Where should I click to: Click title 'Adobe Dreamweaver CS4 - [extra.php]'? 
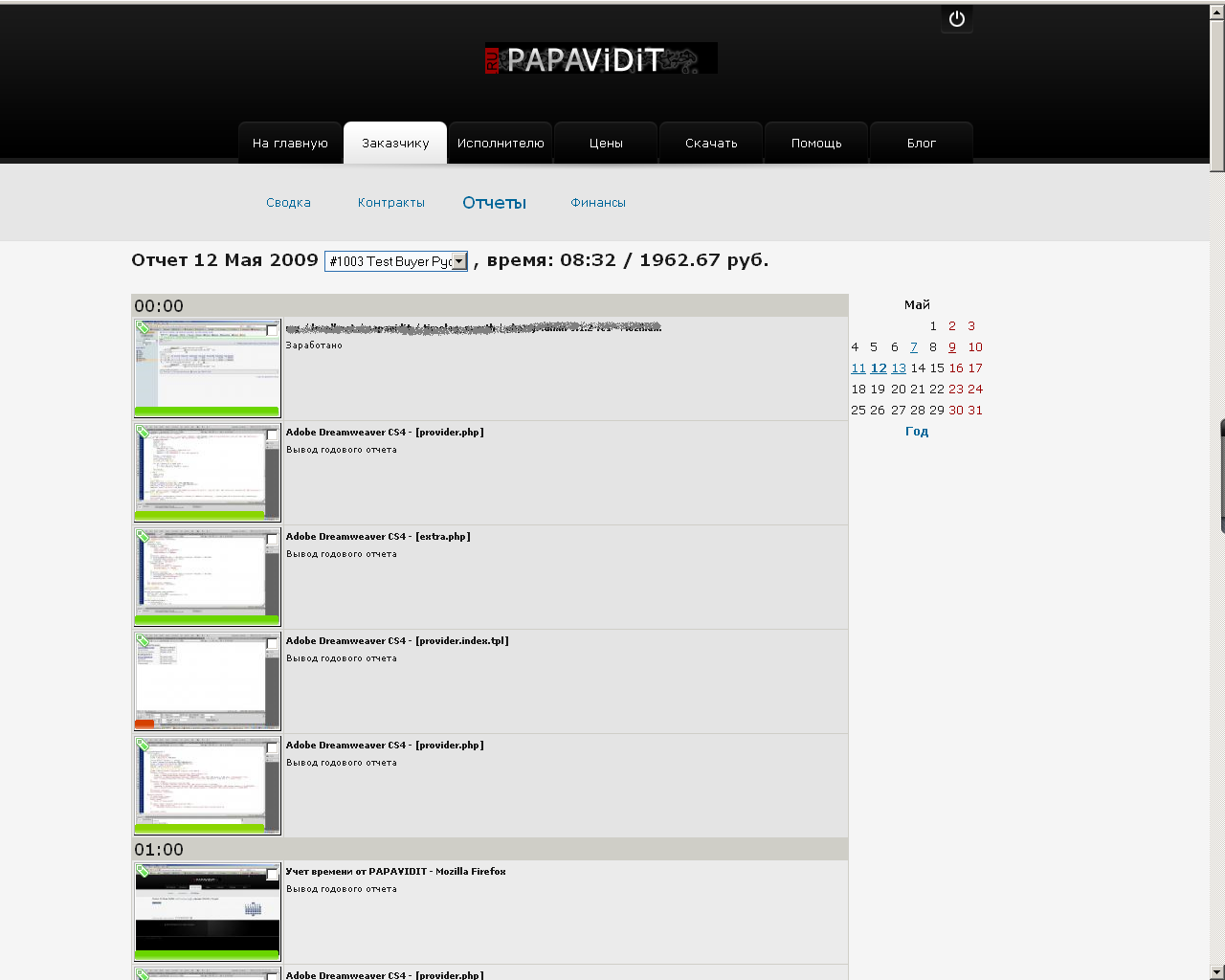[x=378, y=537]
